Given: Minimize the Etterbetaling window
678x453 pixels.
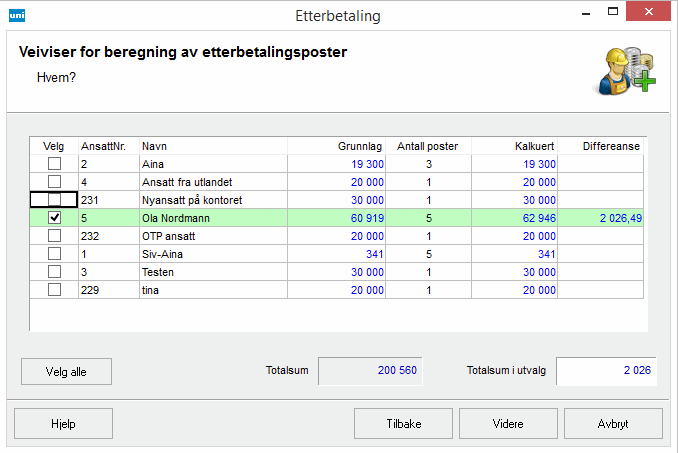Looking at the screenshot, I should 586,14.
